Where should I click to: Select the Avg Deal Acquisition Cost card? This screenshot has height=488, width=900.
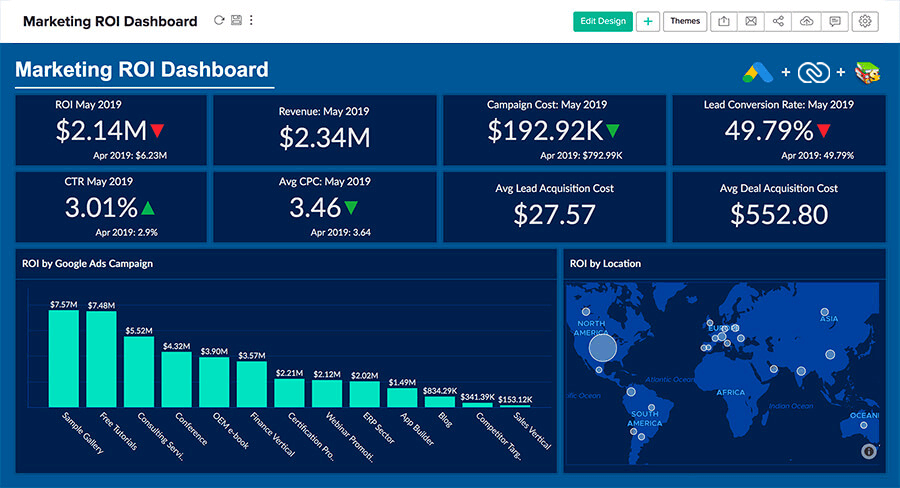point(778,206)
